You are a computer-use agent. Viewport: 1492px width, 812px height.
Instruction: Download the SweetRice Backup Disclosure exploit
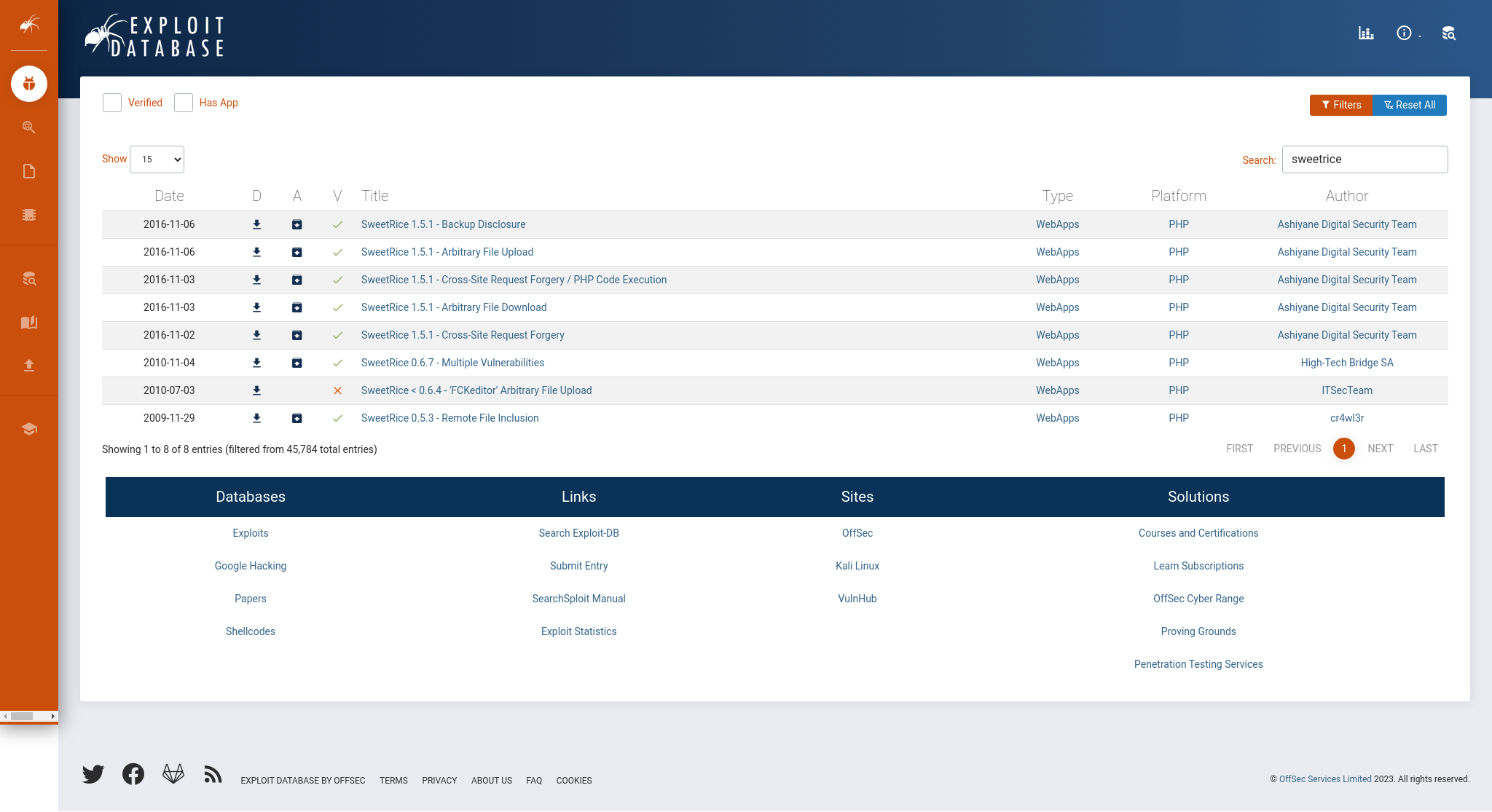(x=256, y=224)
